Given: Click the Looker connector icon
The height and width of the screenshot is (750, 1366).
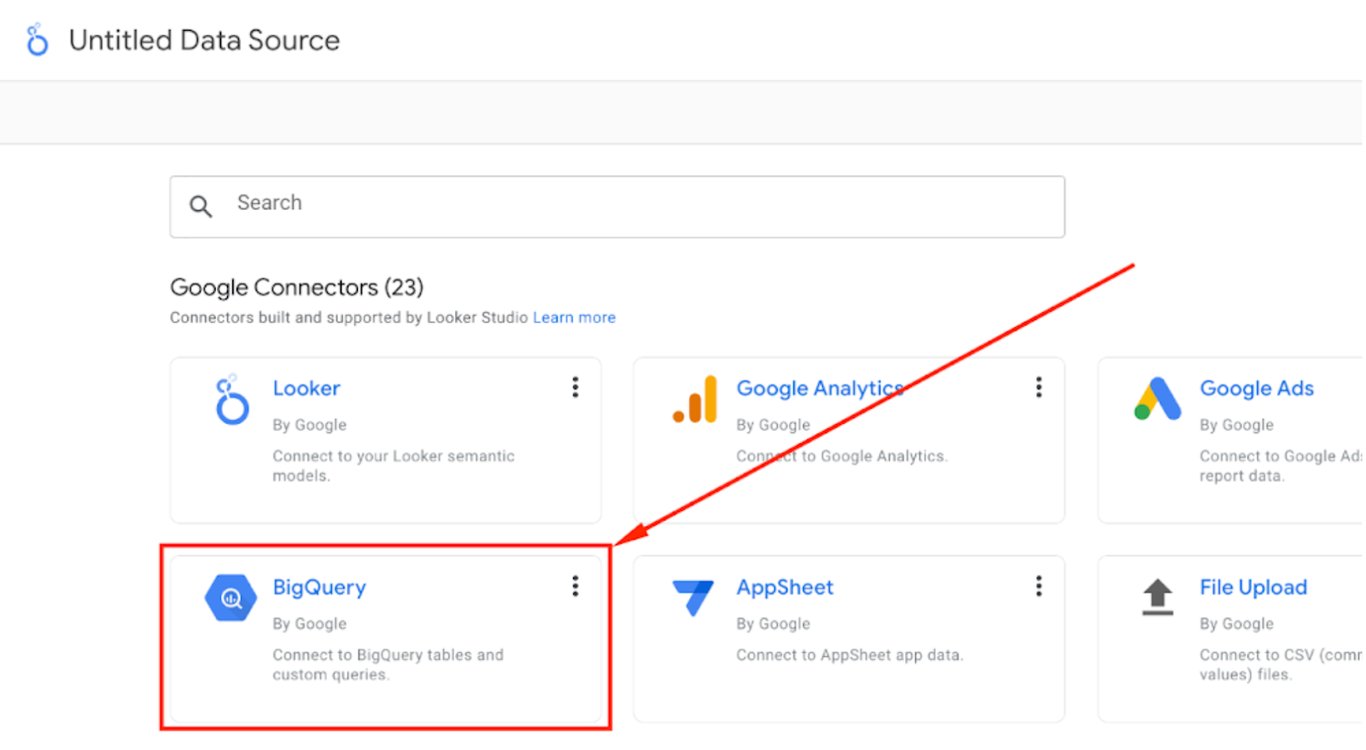Looking at the screenshot, I should click(x=231, y=399).
